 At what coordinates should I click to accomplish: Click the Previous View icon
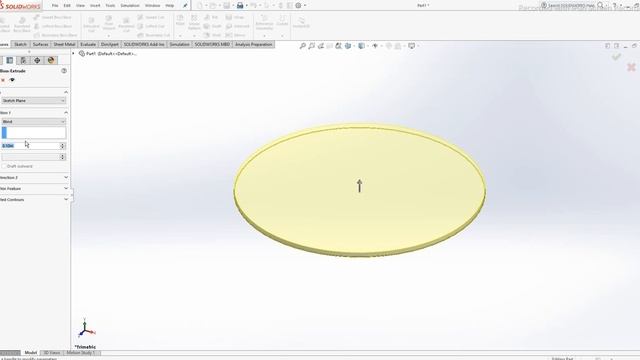(x=320, y=46)
